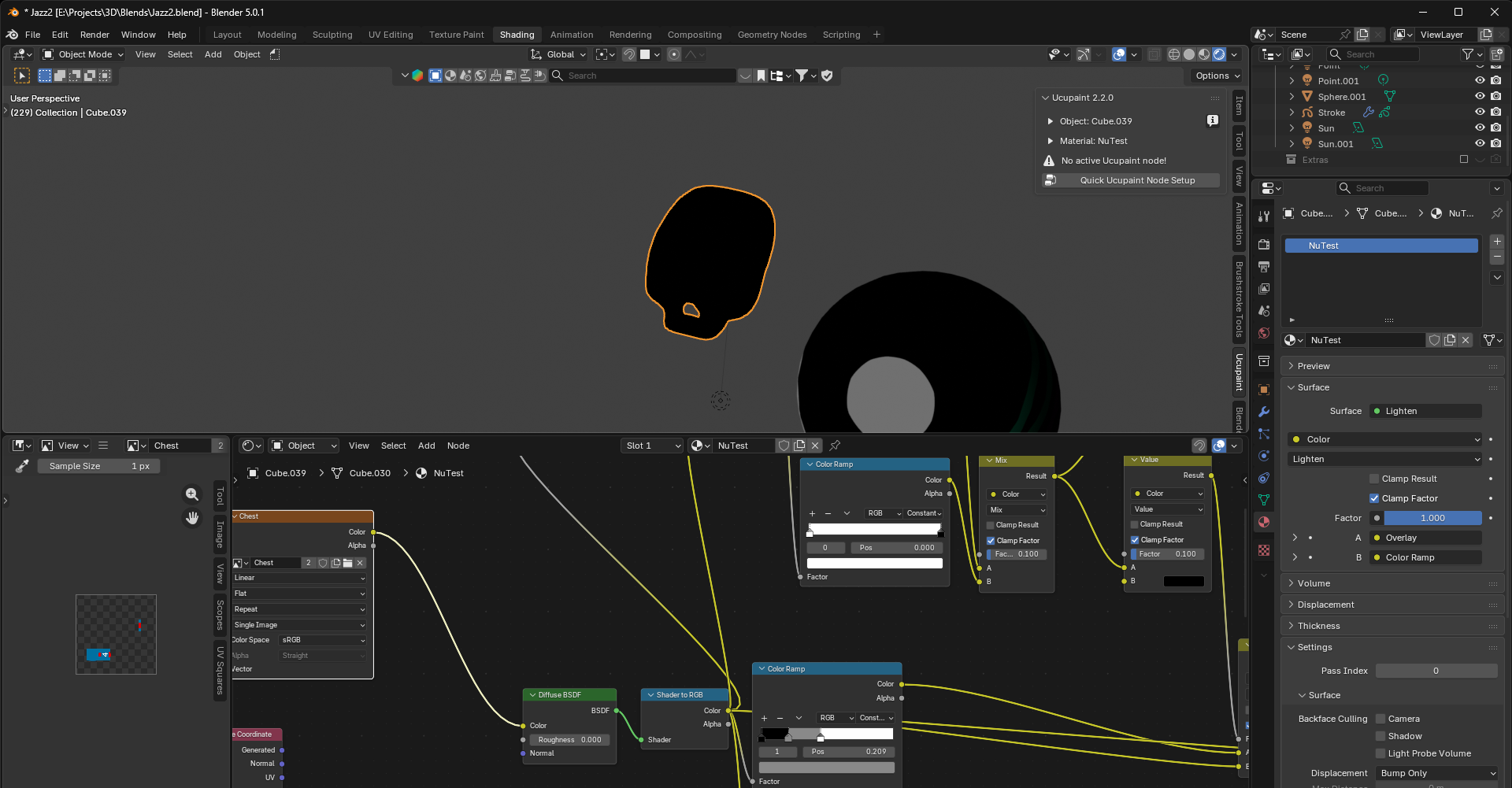Pin the node editor to NuTest material

835,446
